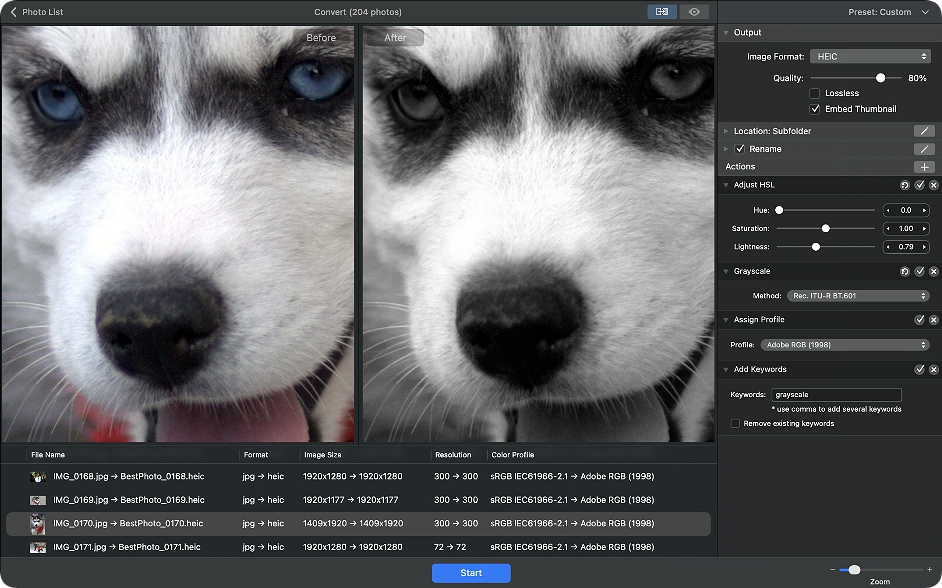Toggle the Adjust HSL action checkmark
The image size is (942, 588).
coord(919,185)
